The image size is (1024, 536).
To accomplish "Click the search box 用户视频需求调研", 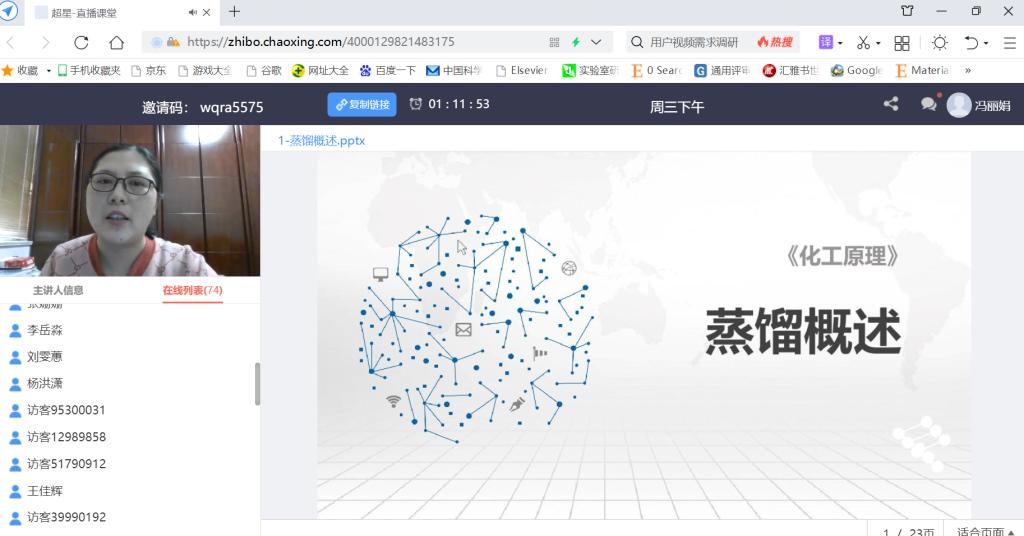I will (x=700, y=43).
